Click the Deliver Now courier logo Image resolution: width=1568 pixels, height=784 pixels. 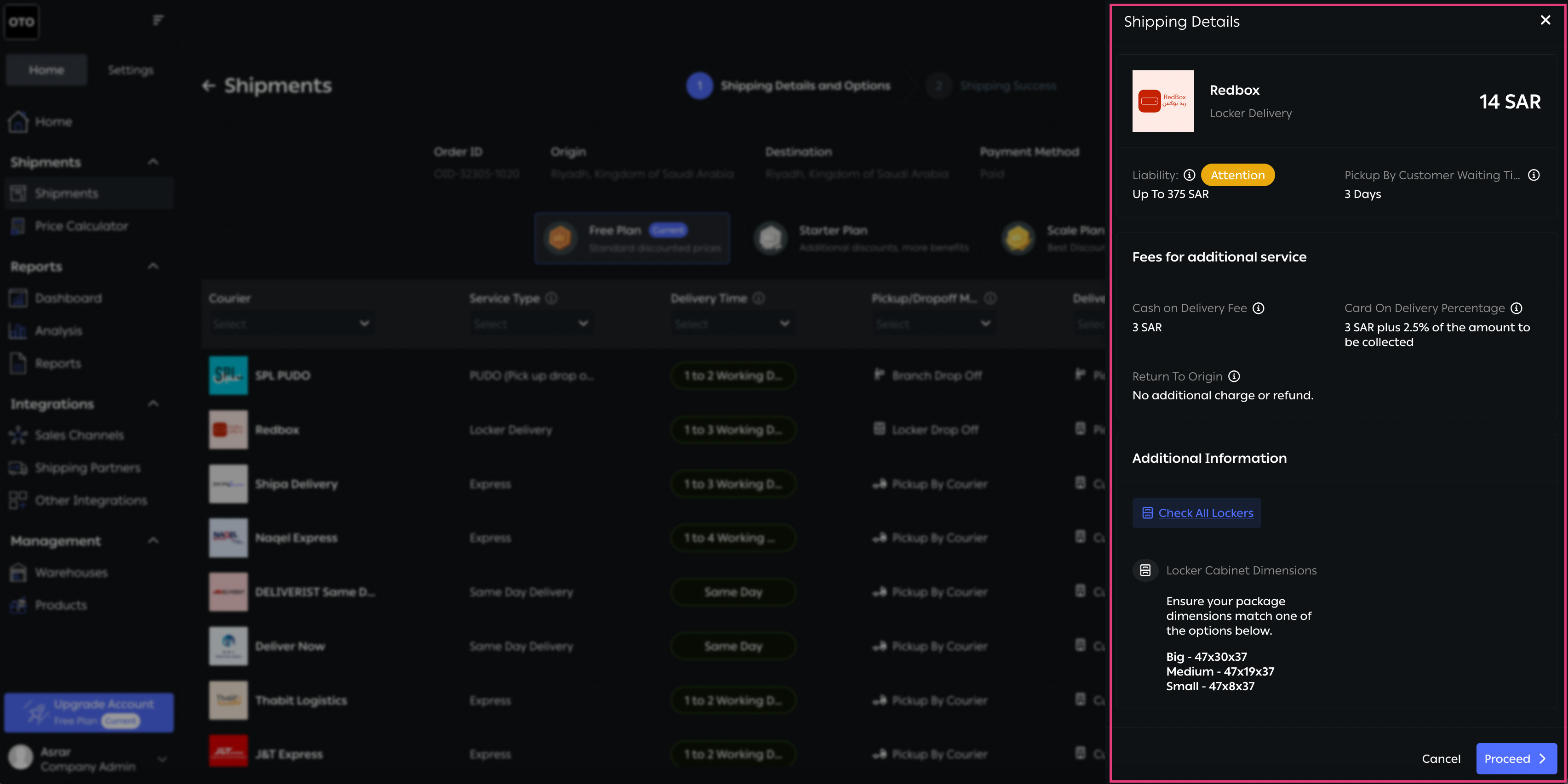228,646
